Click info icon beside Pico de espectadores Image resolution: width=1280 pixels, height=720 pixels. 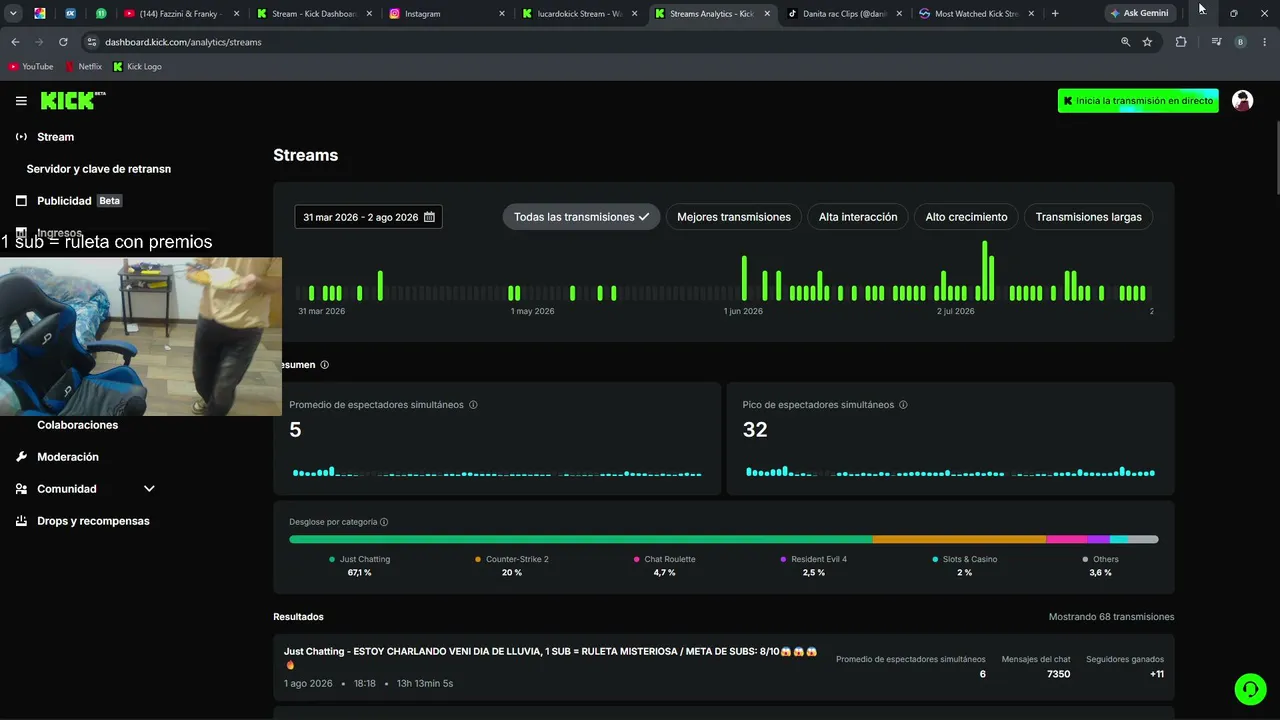pos(903,405)
